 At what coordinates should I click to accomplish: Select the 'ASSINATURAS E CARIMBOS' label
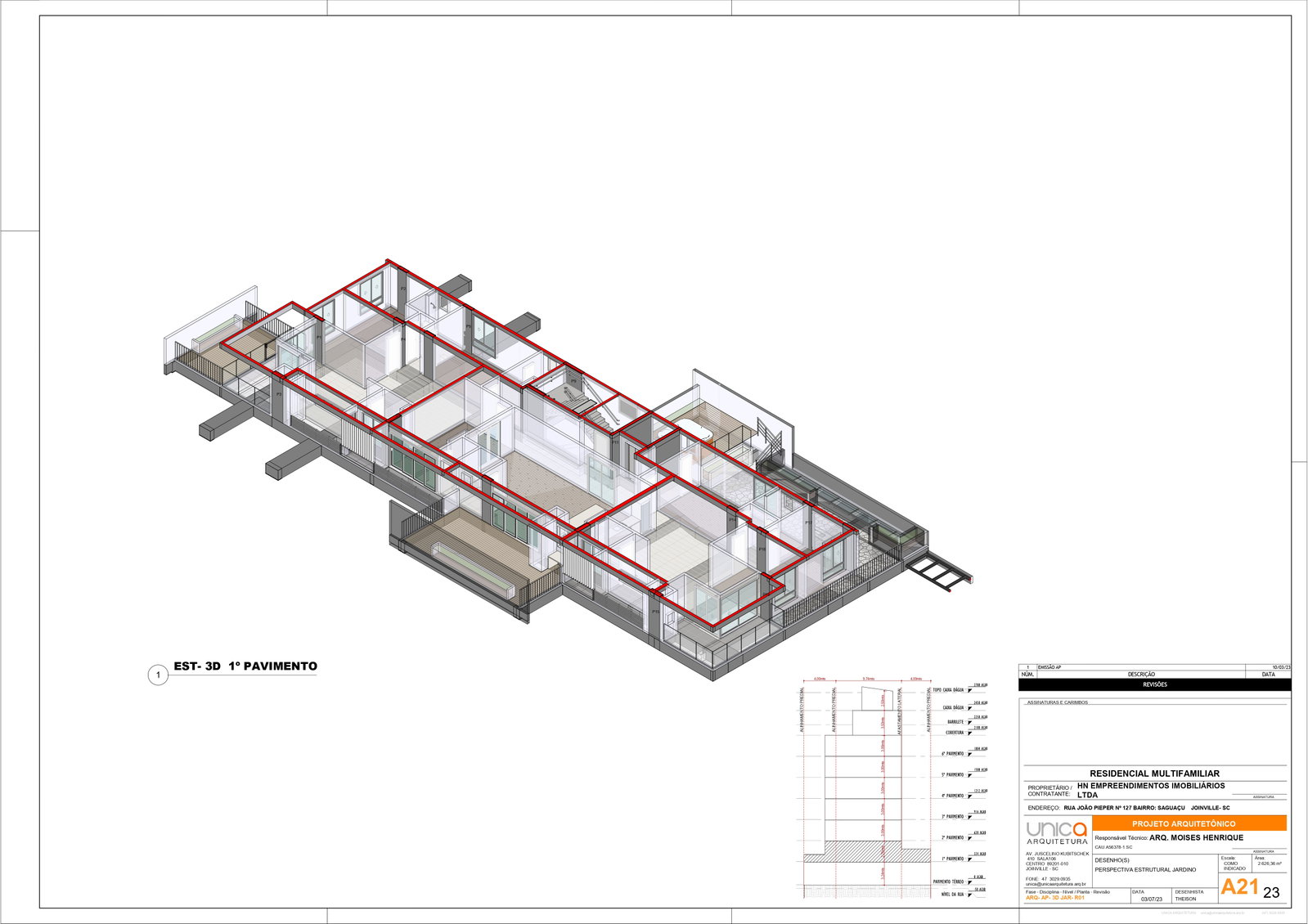tap(1058, 702)
